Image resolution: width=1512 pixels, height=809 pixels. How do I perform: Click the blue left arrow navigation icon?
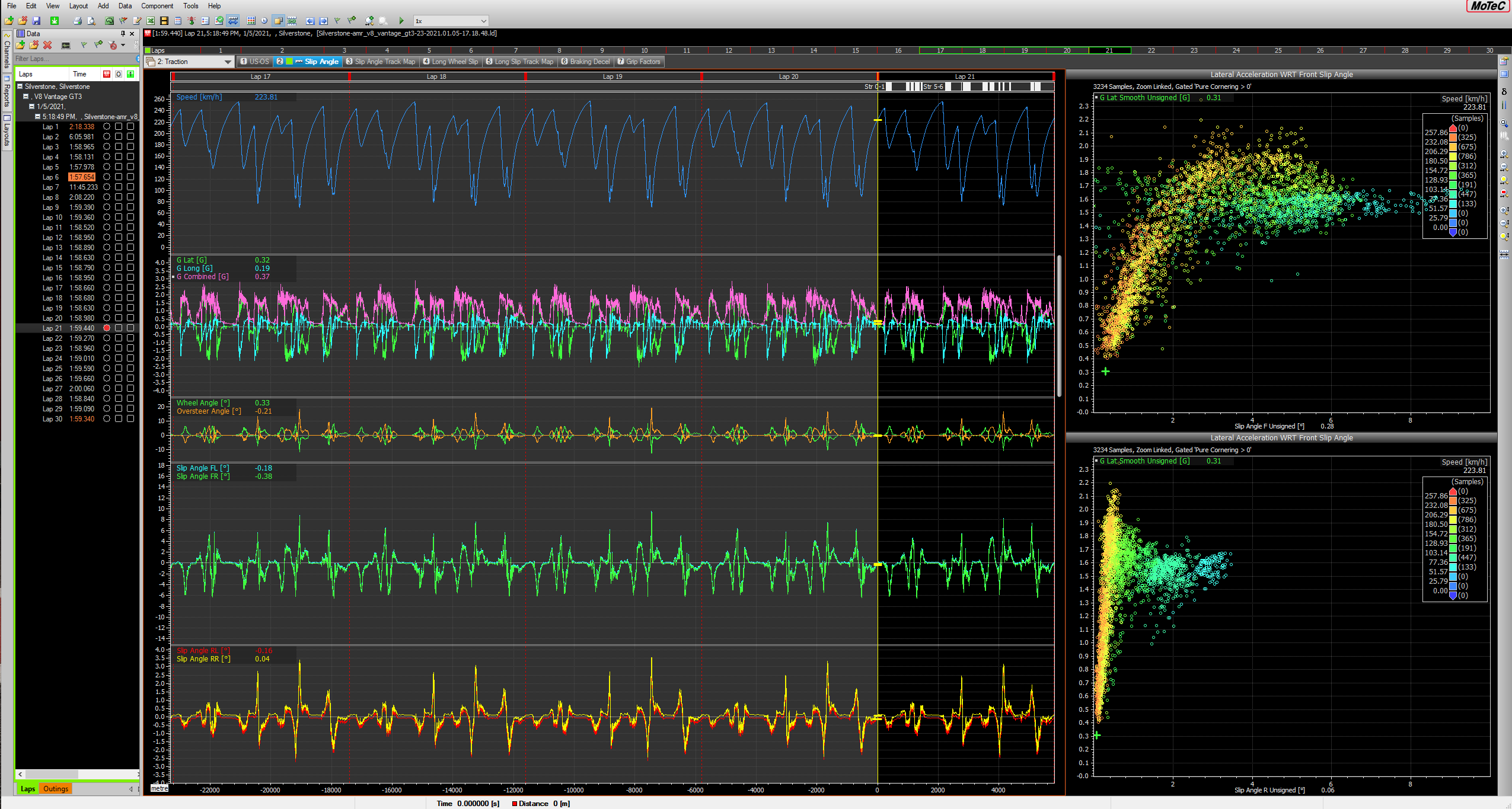point(310,21)
